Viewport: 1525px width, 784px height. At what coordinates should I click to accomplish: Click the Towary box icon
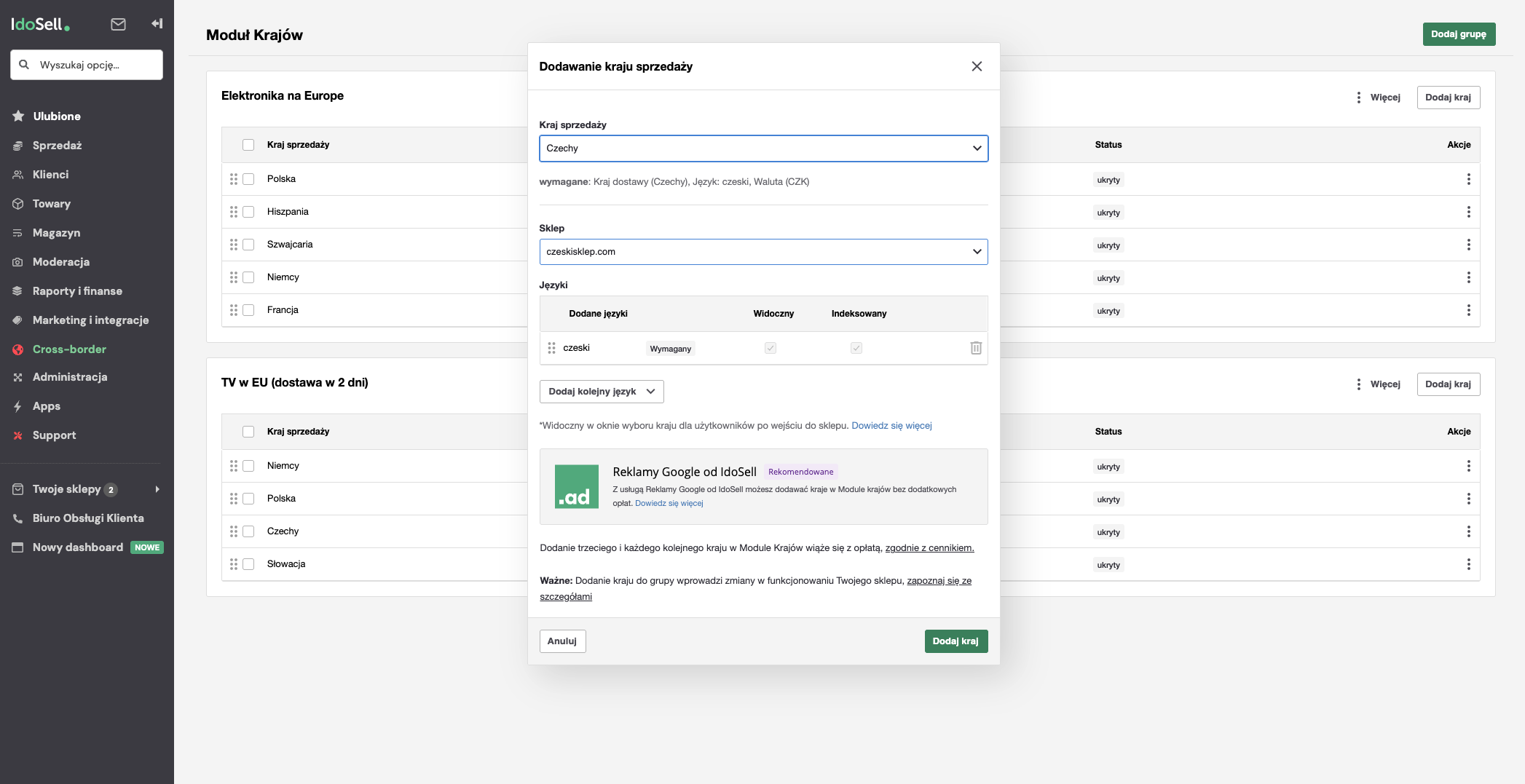click(18, 204)
